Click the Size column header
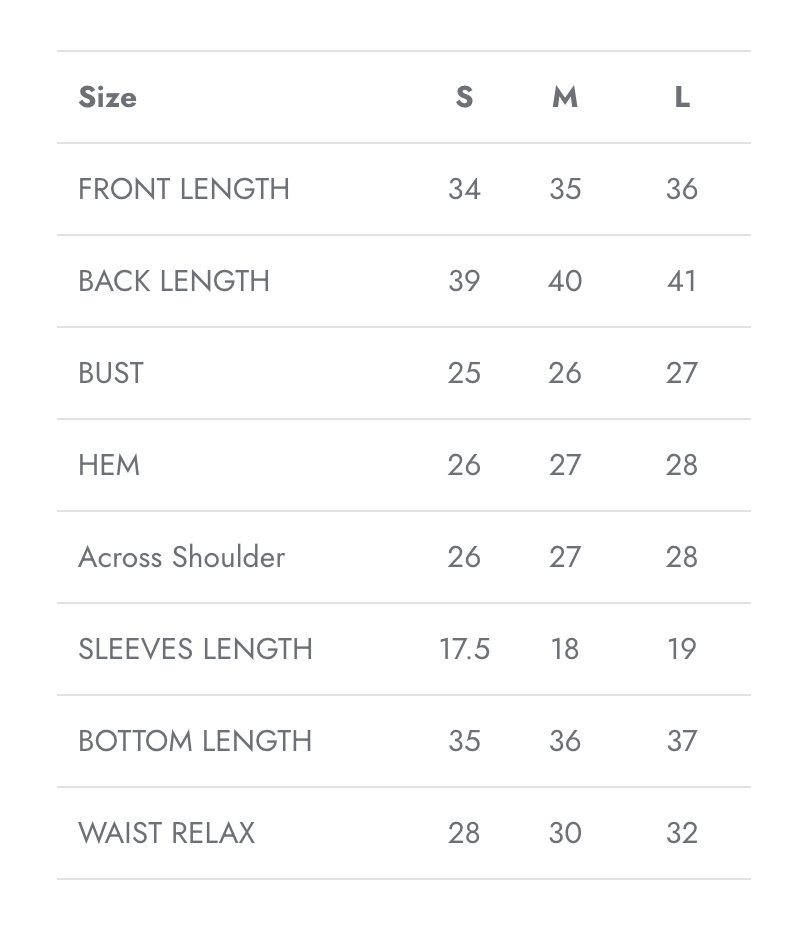This screenshot has height=925, width=803. point(107,97)
